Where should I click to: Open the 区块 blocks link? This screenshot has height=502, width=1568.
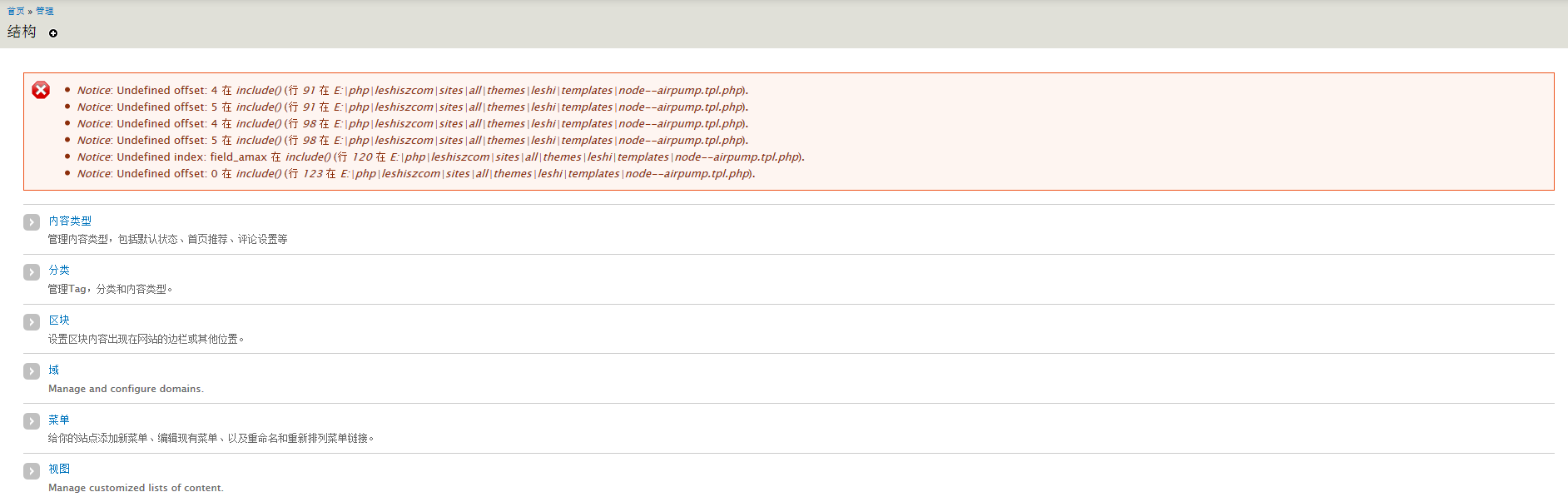pos(59,320)
